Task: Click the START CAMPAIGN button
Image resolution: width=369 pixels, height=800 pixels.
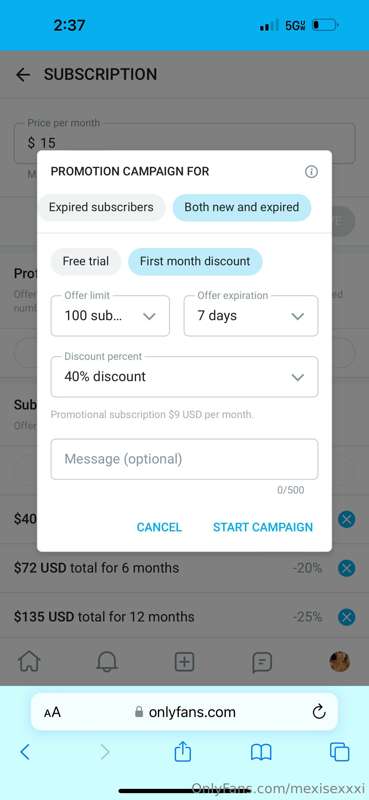Action: click(x=263, y=527)
